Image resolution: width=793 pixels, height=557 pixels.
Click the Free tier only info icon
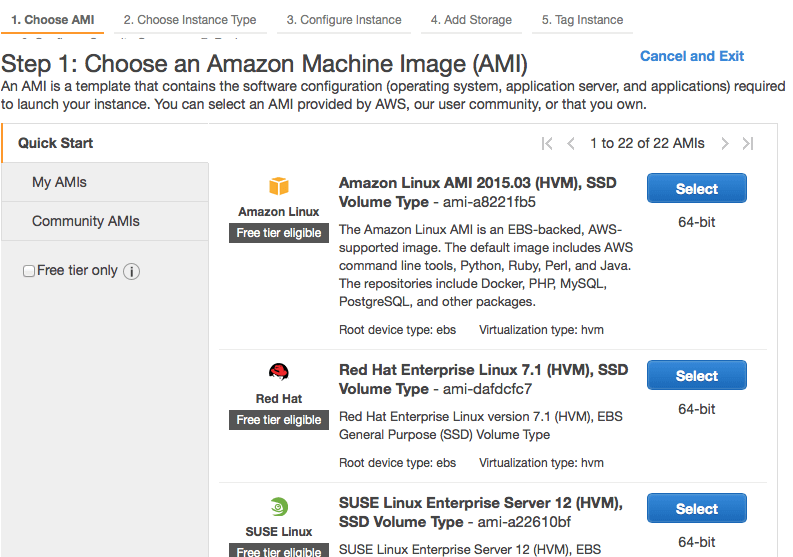131,271
